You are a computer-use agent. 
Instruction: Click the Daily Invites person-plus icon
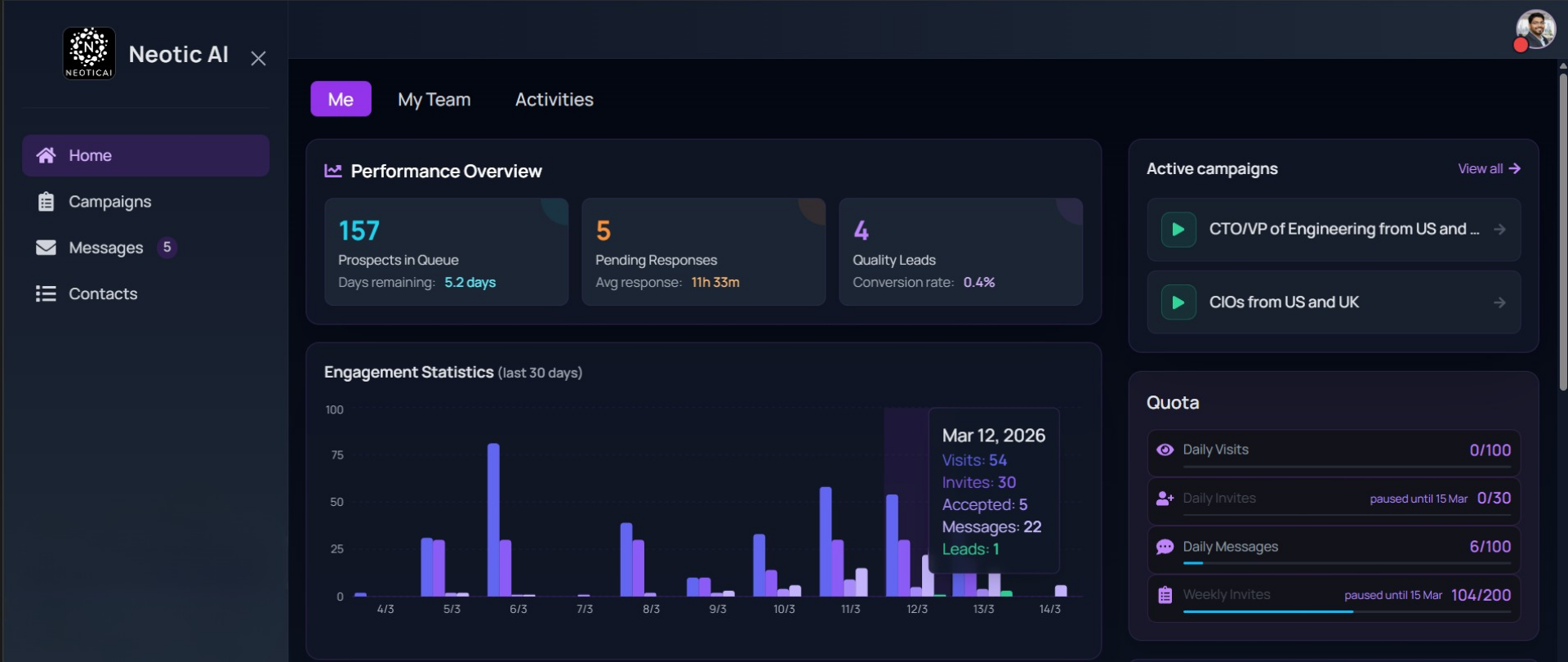pos(1165,498)
